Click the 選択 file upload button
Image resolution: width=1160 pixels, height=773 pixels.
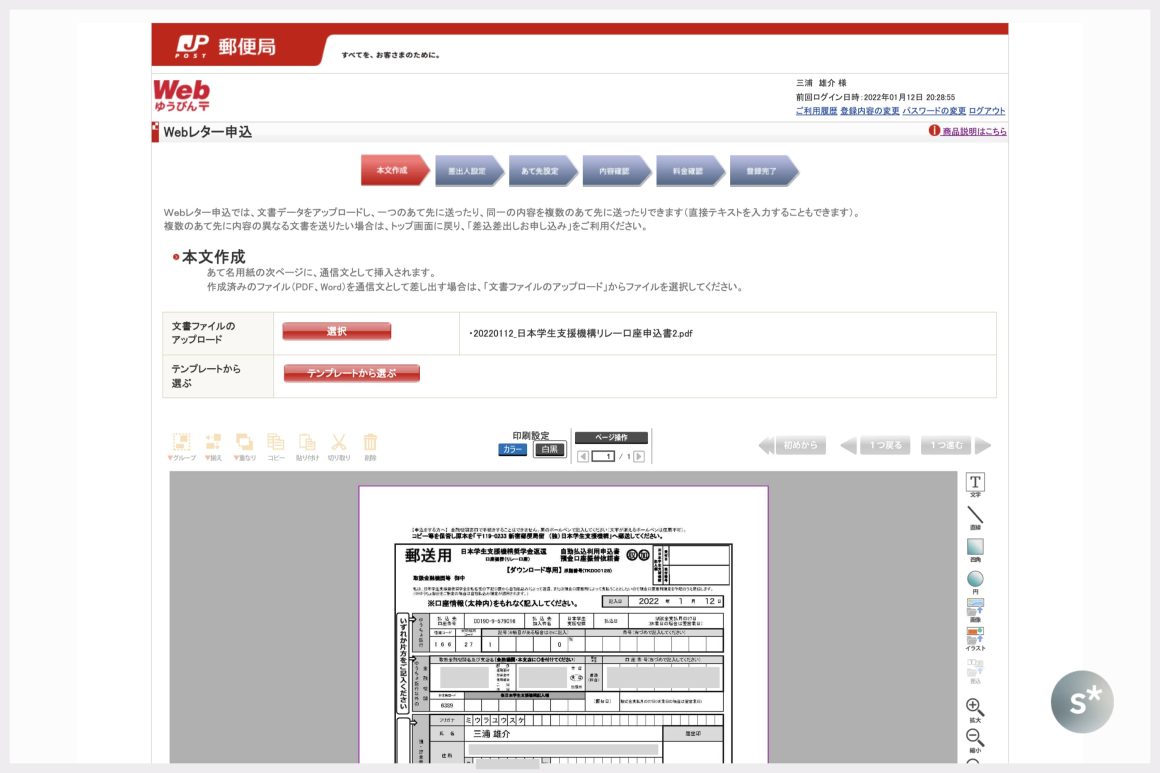pos(336,332)
